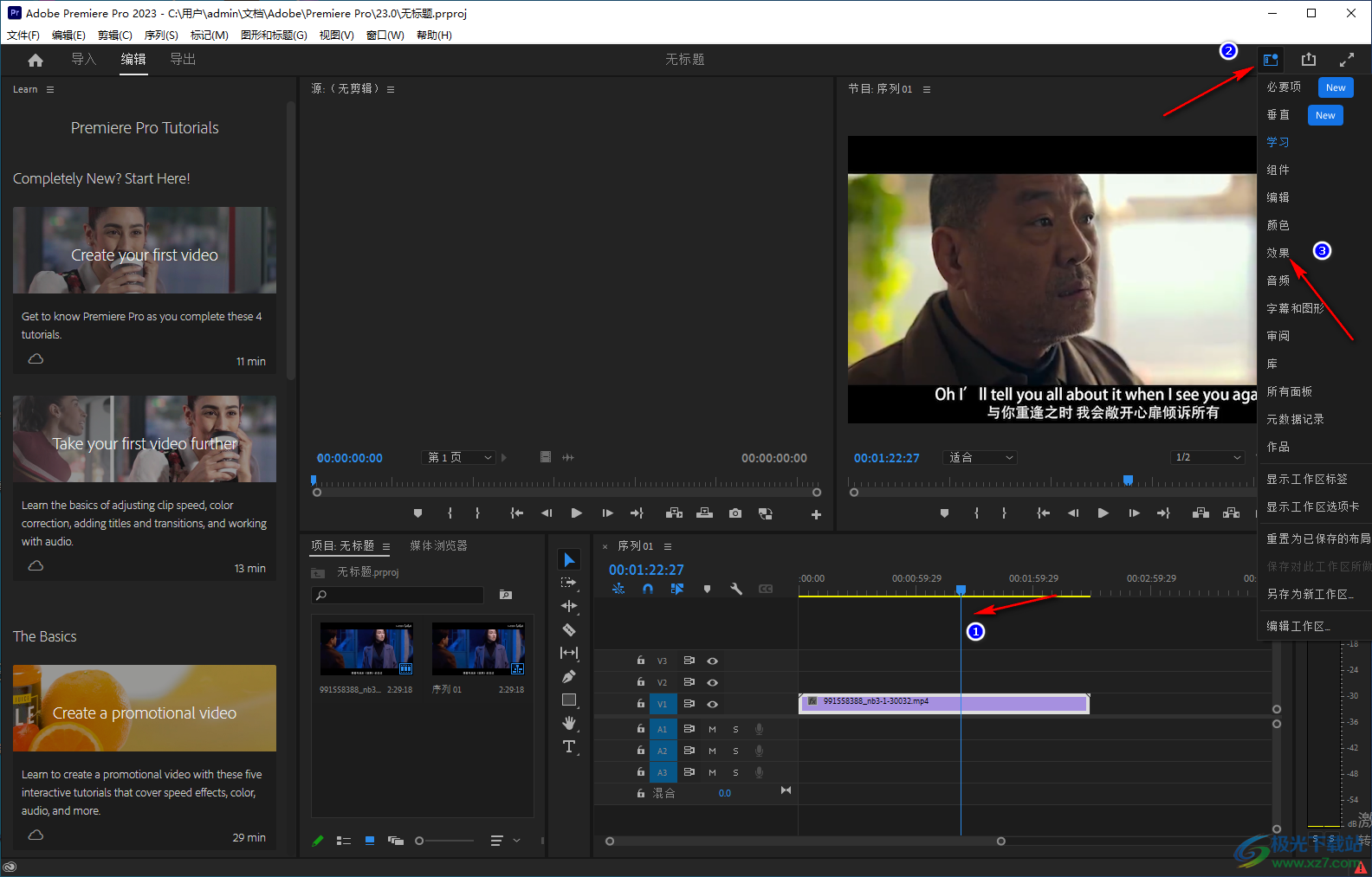This screenshot has height=877, width=1372.
Task: Click Lift button in Program monitor
Action: click(x=1200, y=513)
